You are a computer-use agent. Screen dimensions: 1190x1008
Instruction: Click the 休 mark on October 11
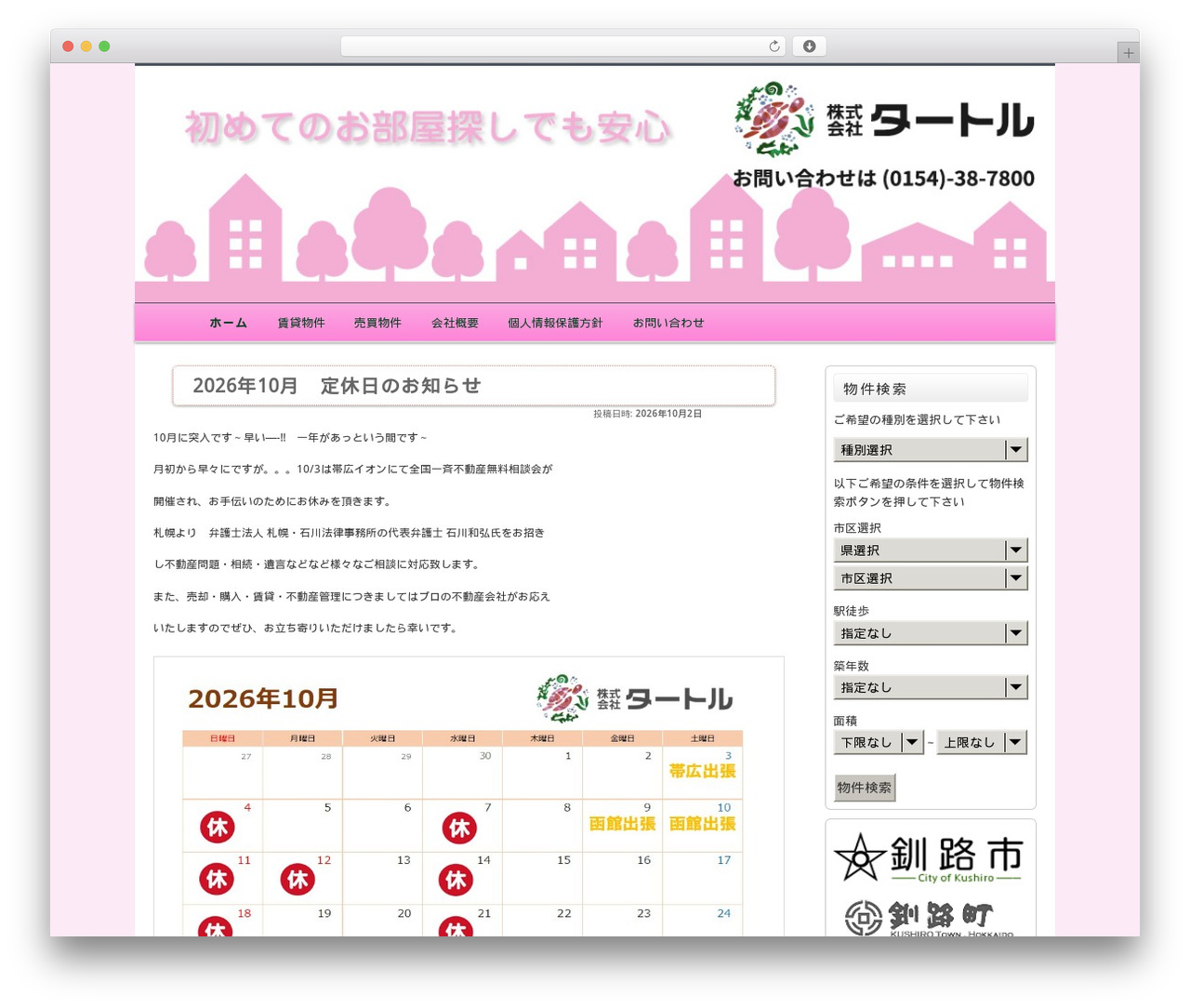(218, 879)
